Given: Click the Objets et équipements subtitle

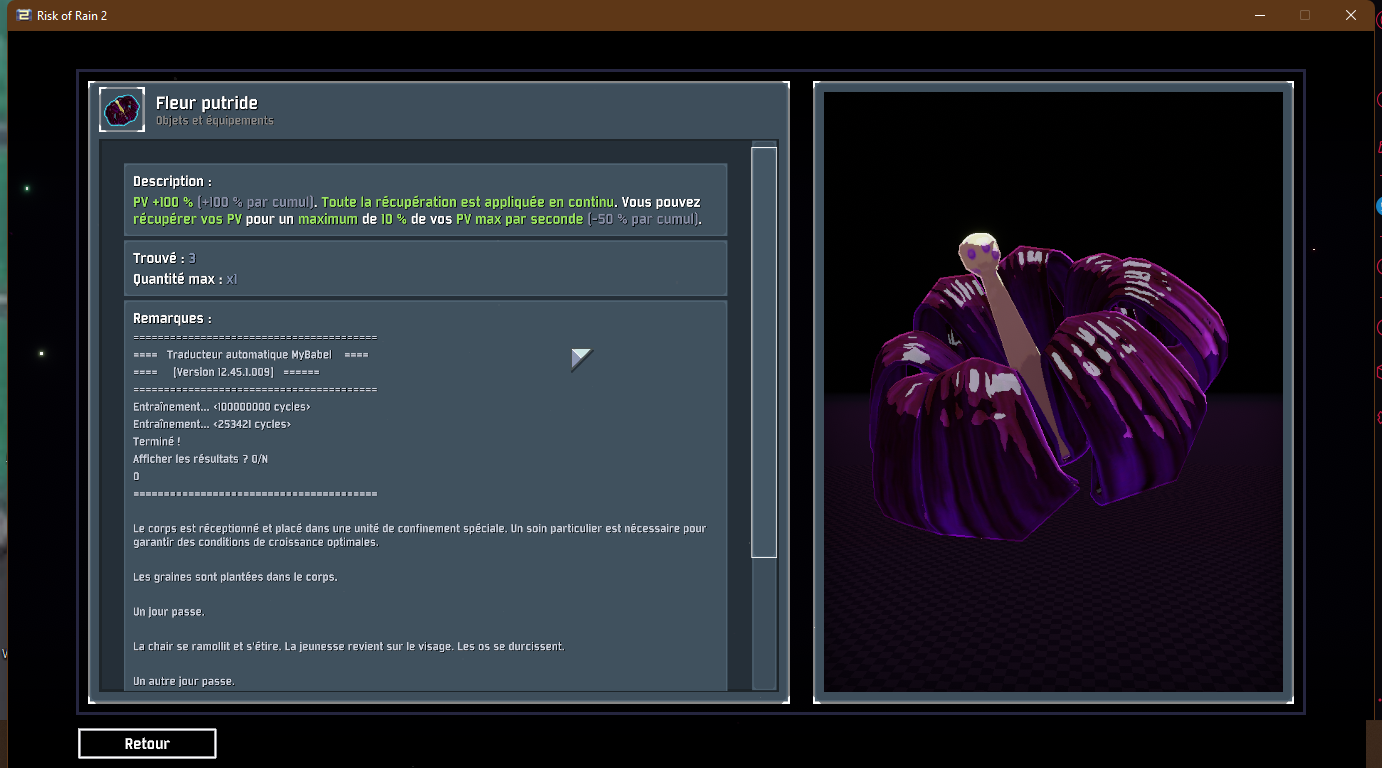Looking at the screenshot, I should 214,121.
